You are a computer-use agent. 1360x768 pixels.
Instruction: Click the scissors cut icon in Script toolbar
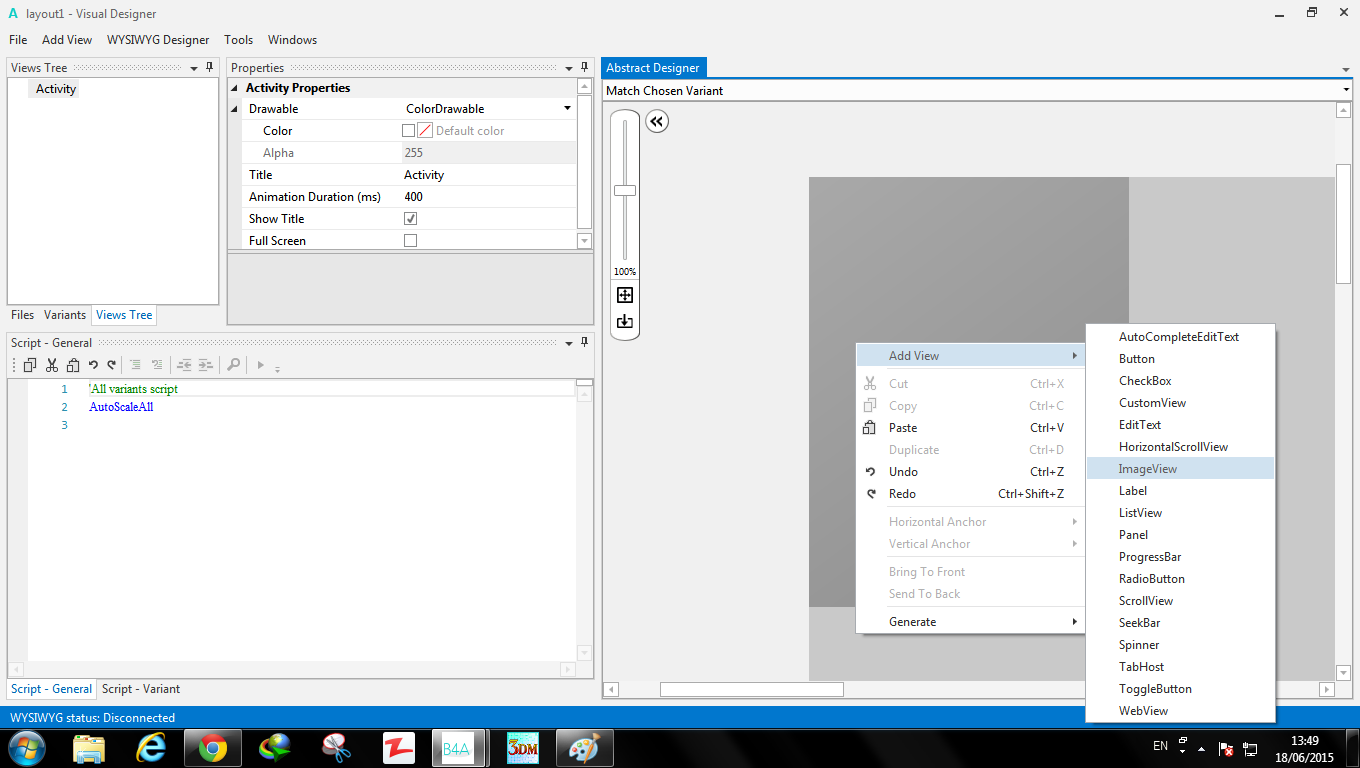[x=51, y=365]
